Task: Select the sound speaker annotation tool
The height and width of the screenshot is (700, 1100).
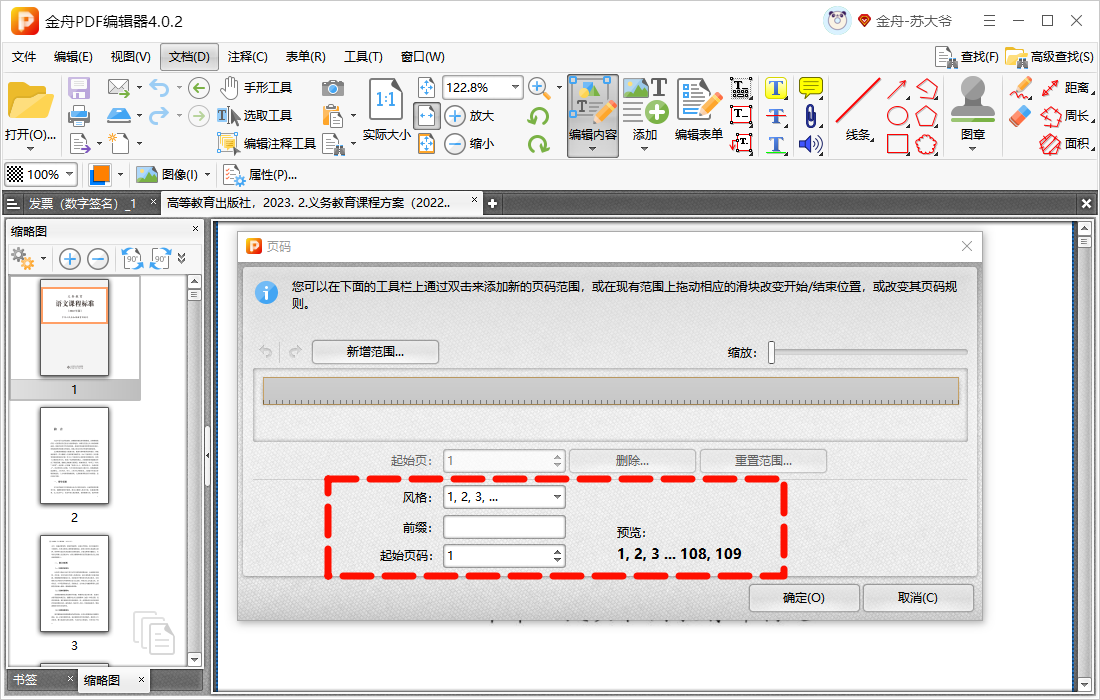Action: coord(810,144)
